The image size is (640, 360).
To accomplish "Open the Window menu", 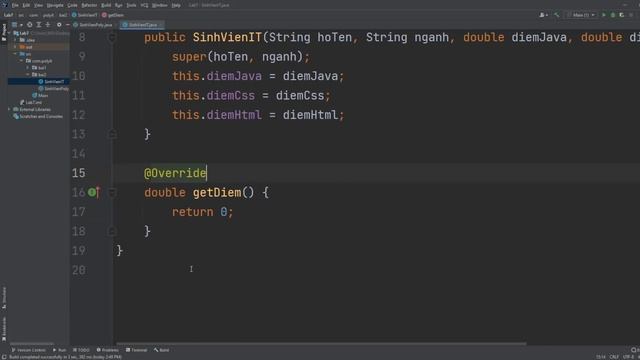I will [x=159, y=5].
